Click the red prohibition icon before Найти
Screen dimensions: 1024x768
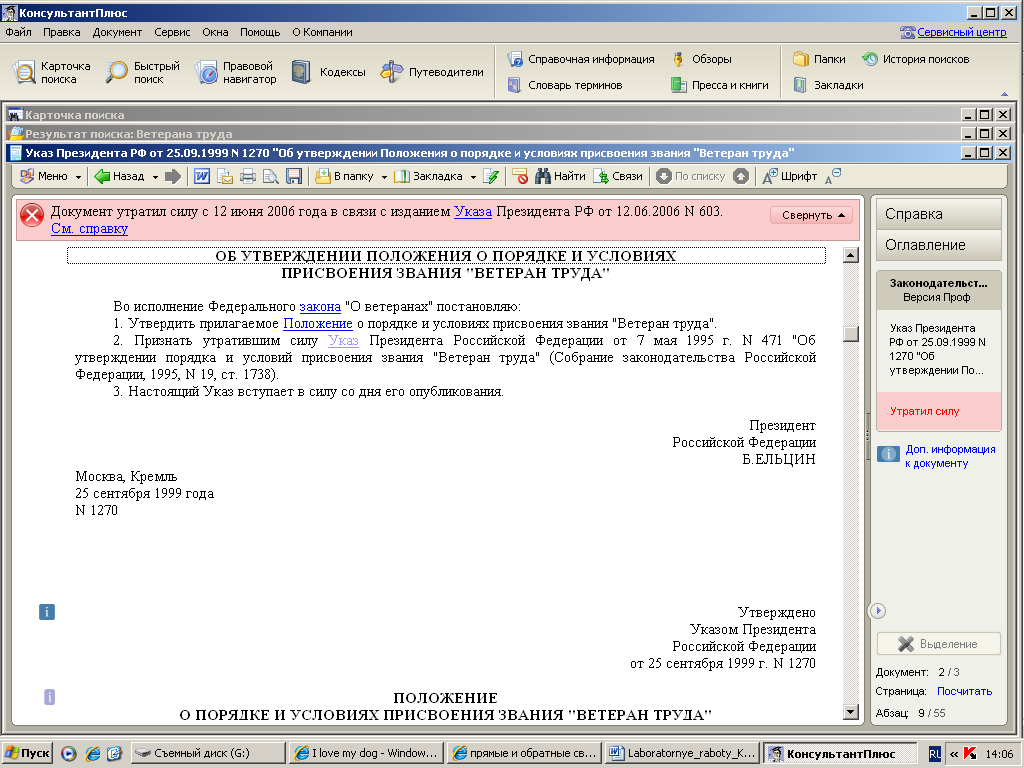pos(520,176)
